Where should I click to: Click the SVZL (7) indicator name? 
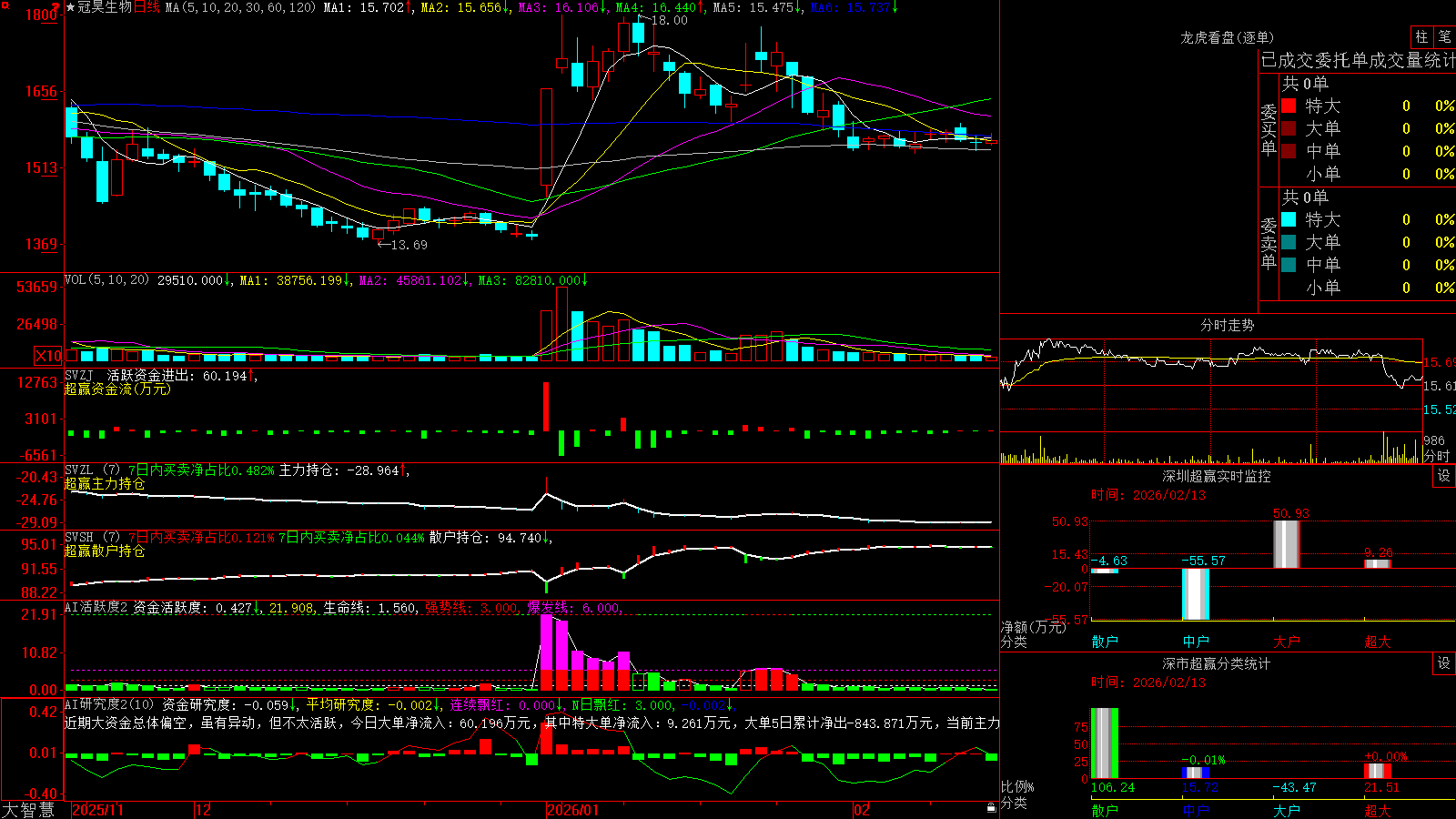[92, 470]
